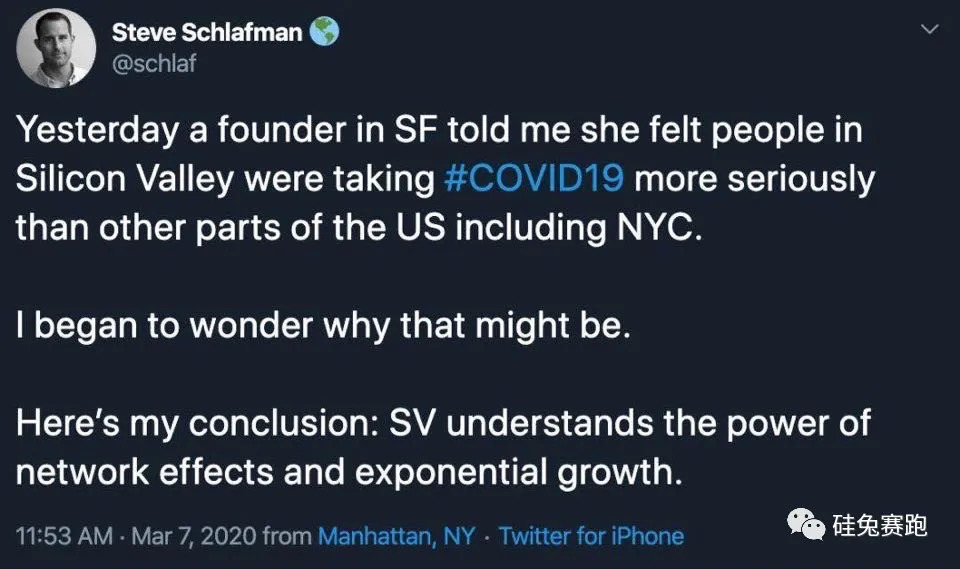Image resolution: width=960 pixels, height=569 pixels.
Task: Click the line "I began to wonder why"
Action: click(323, 326)
